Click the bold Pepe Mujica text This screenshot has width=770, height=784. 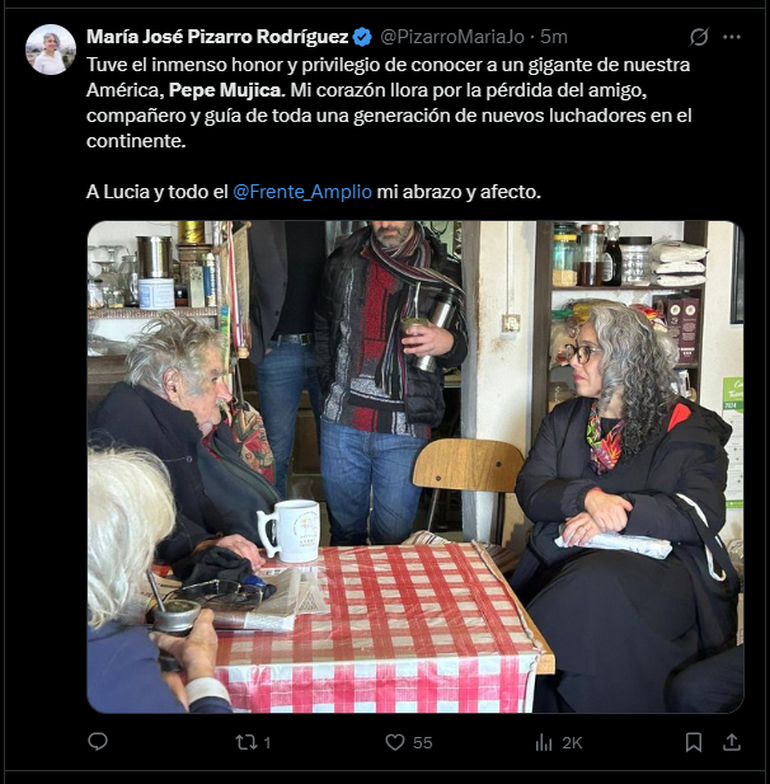pos(227,90)
